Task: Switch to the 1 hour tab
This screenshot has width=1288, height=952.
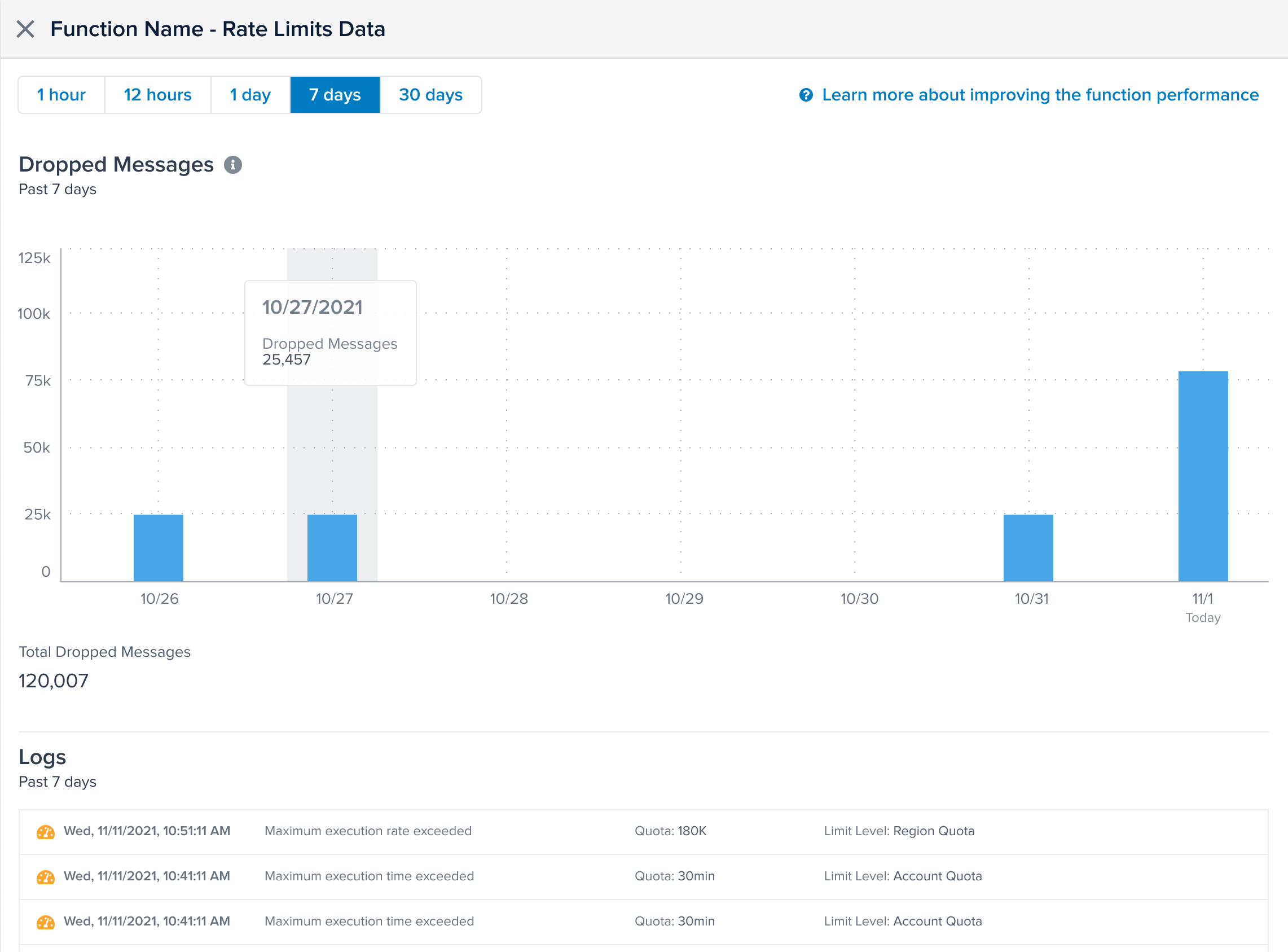Action: tap(61, 95)
